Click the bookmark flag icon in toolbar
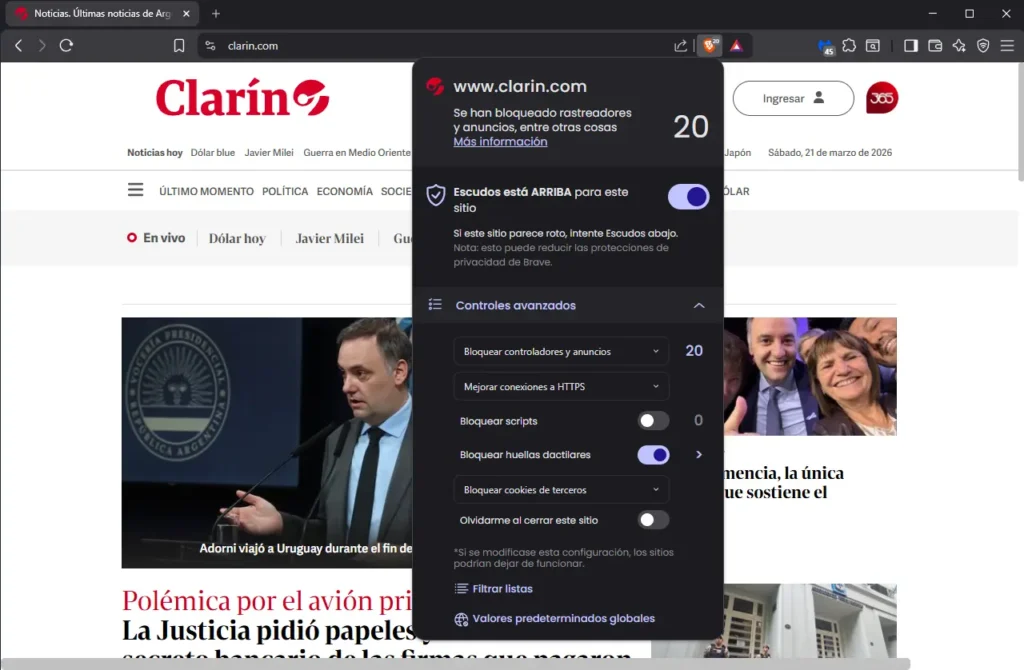This screenshot has width=1024, height=670. pyautogui.click(x=178, y=45)
